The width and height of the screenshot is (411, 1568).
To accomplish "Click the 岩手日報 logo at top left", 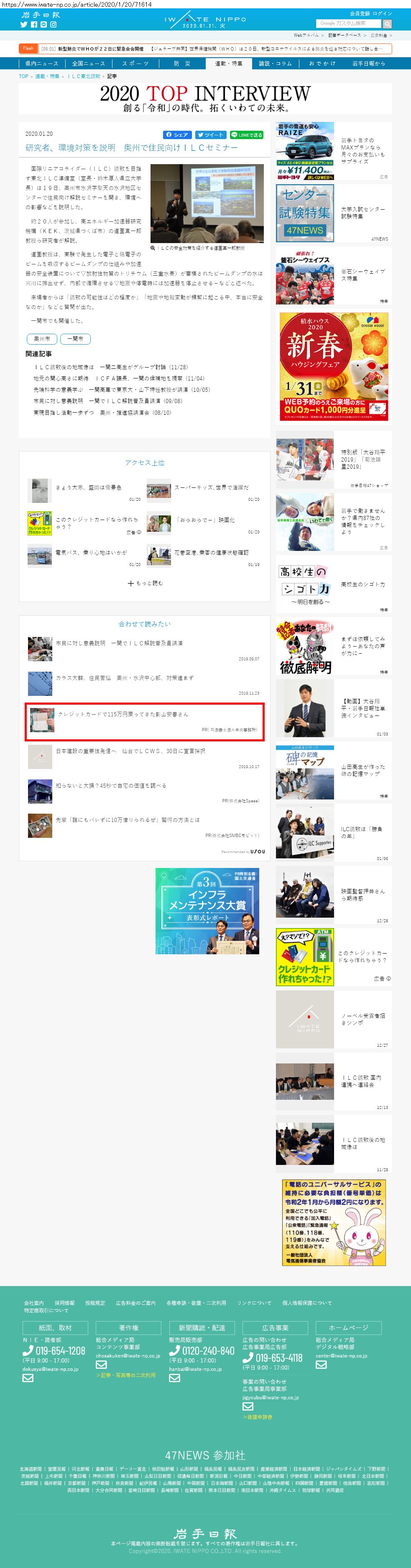I will tap(40, 15).
